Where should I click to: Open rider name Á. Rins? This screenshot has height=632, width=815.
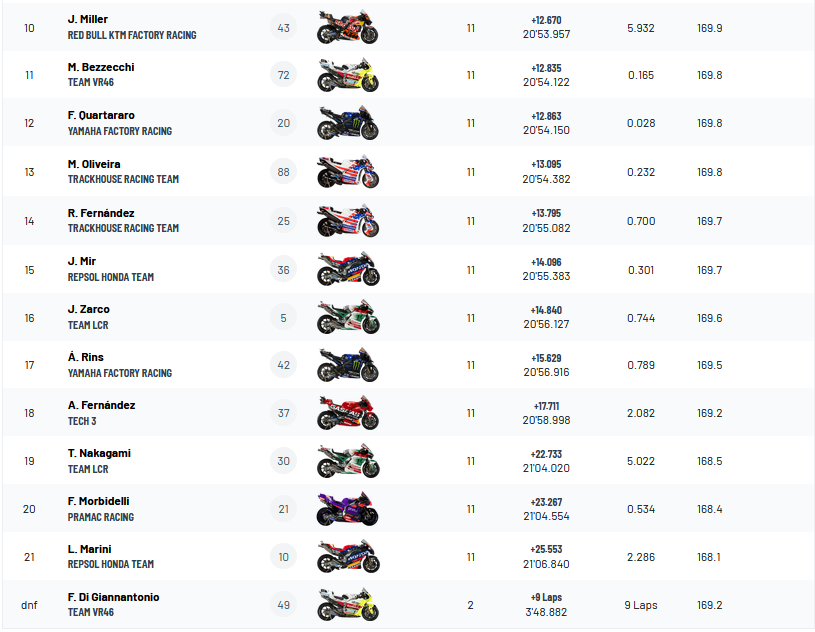[86, 357]
